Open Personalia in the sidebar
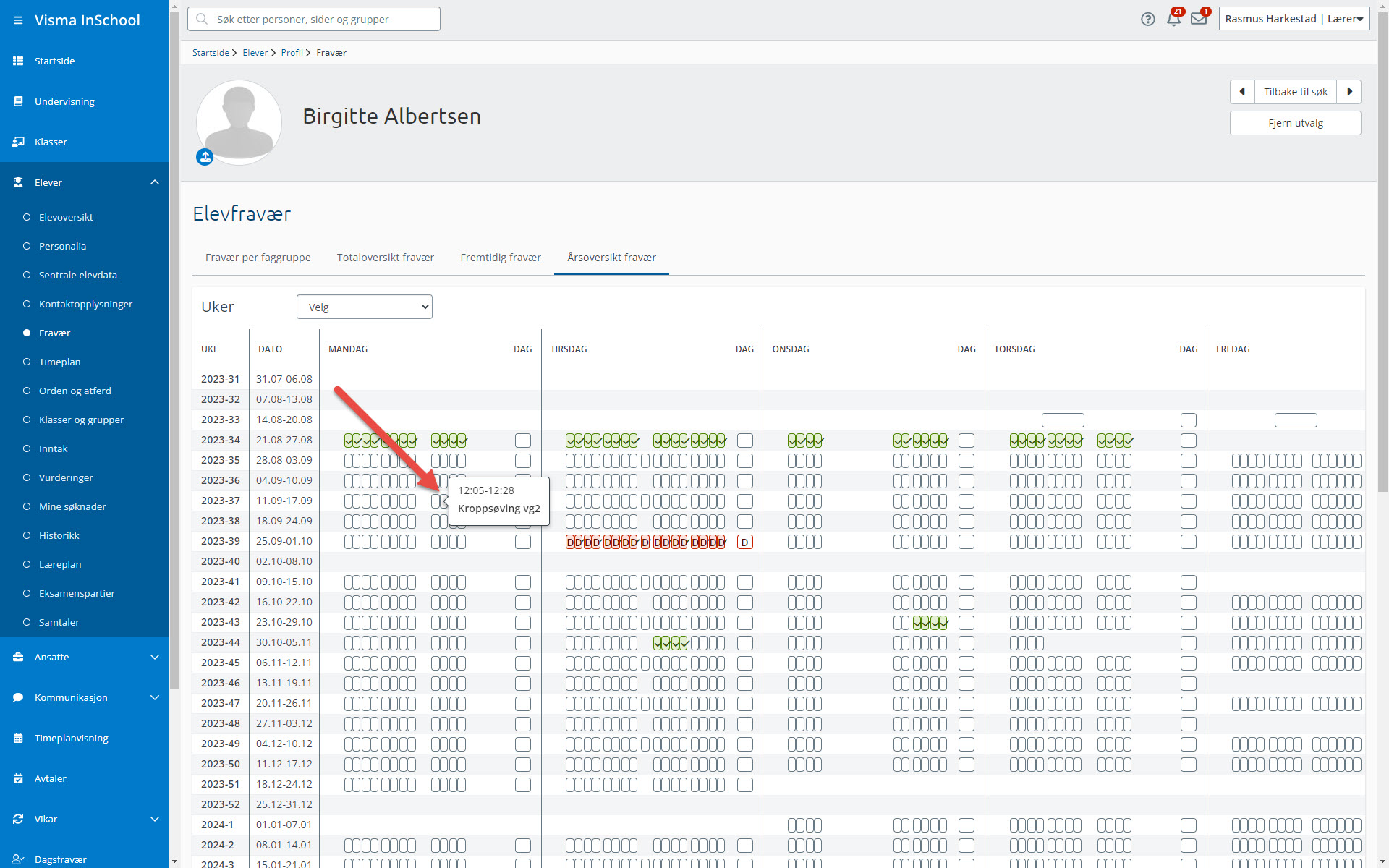 click(x=62, y=246)
